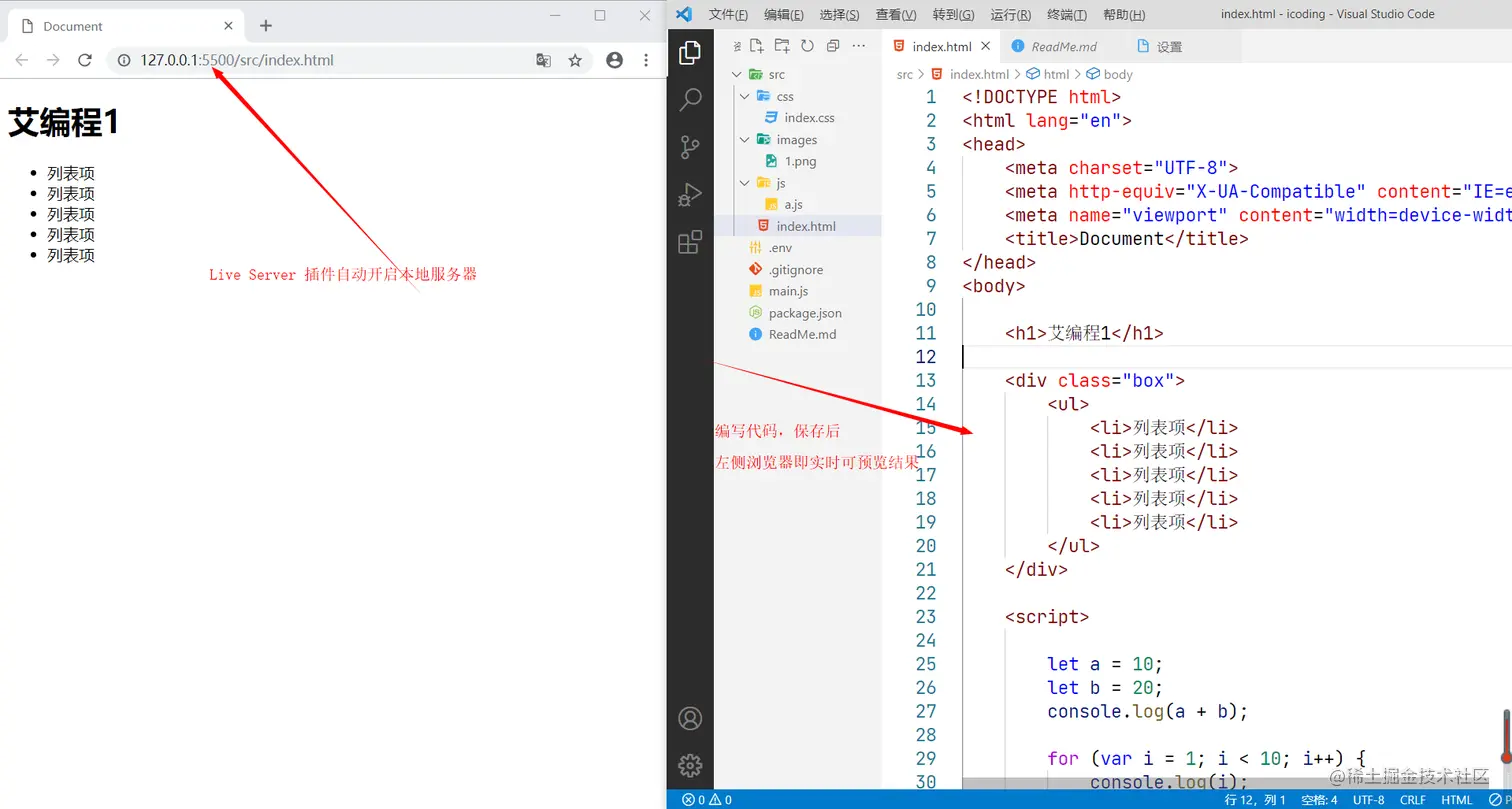1512x809 pixels.
Task: Click breadcrumb chevron after src
Action: (922, 74)
